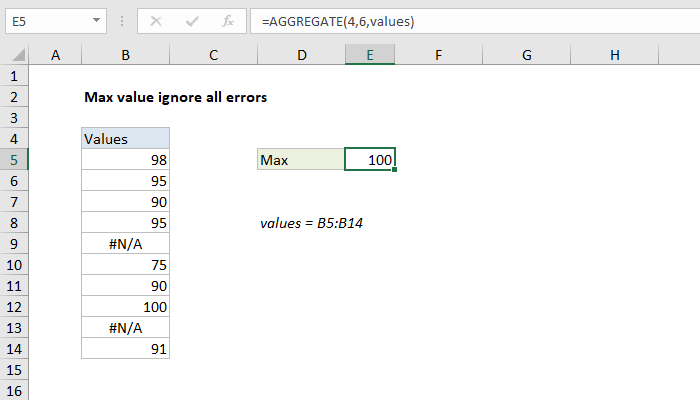The image size is (700, 400).
Task: Select row 6 header
Action: (14, 181)
